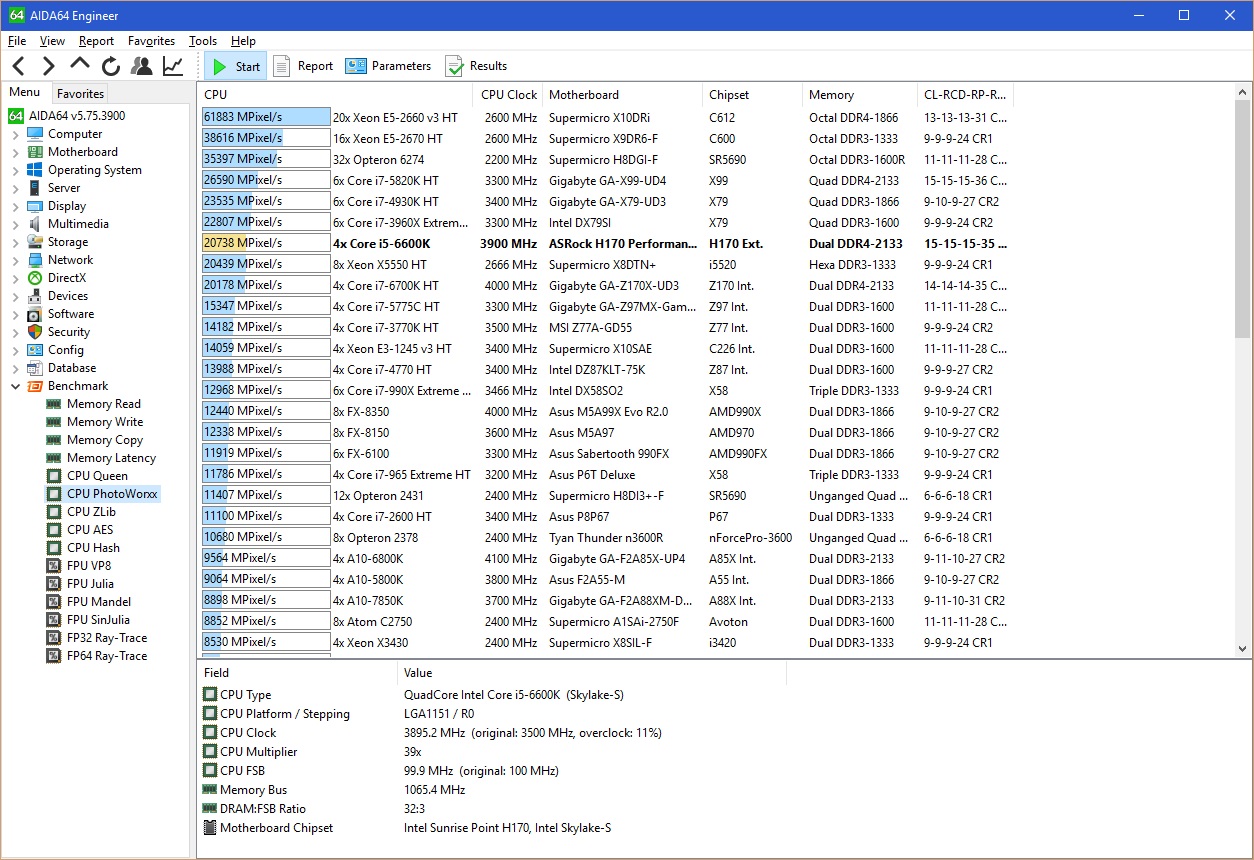
Task: Click the Operating System Windows icon
Action: [x=35, y=170]
